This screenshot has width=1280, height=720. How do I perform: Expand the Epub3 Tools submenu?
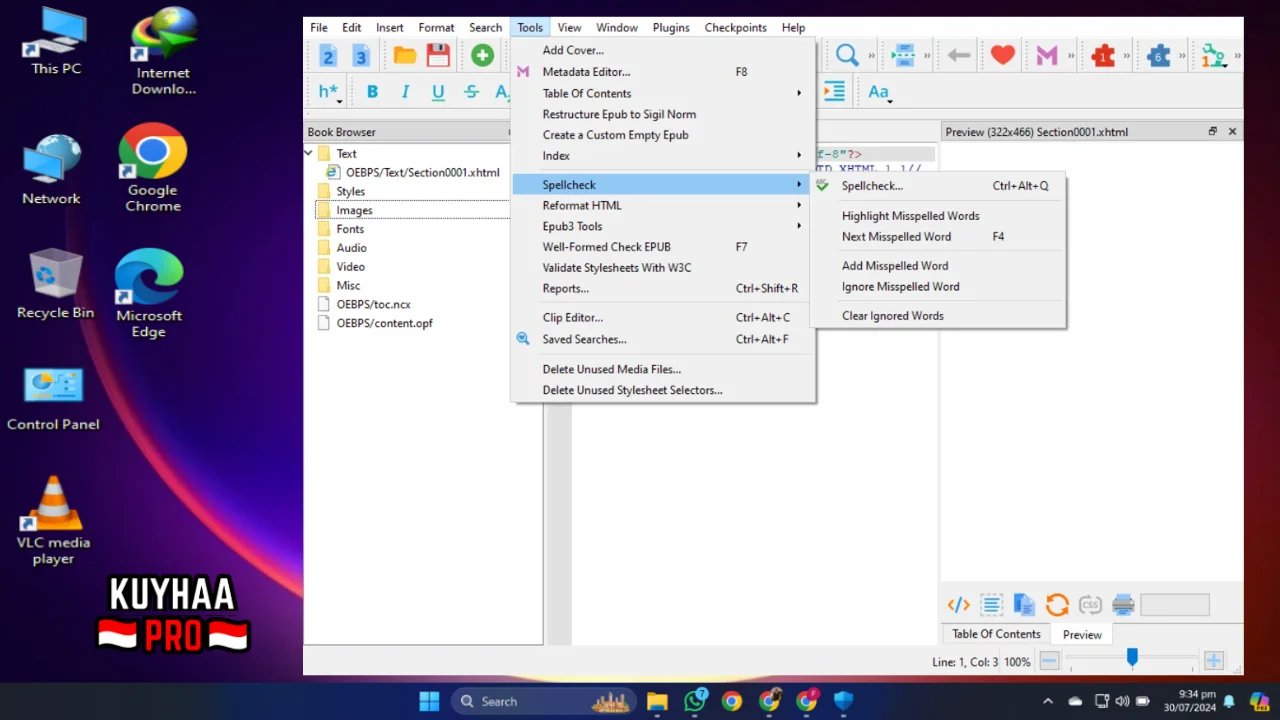(x=663, y=226)
